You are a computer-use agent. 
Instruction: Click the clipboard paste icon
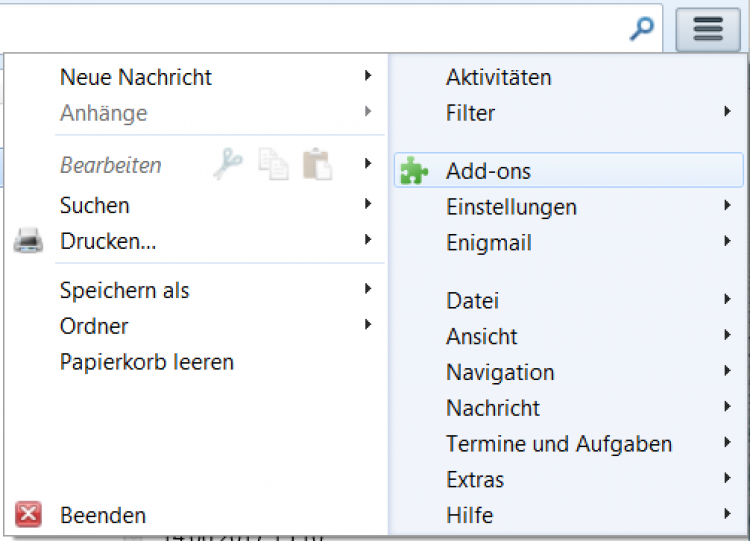coord(316,165)
